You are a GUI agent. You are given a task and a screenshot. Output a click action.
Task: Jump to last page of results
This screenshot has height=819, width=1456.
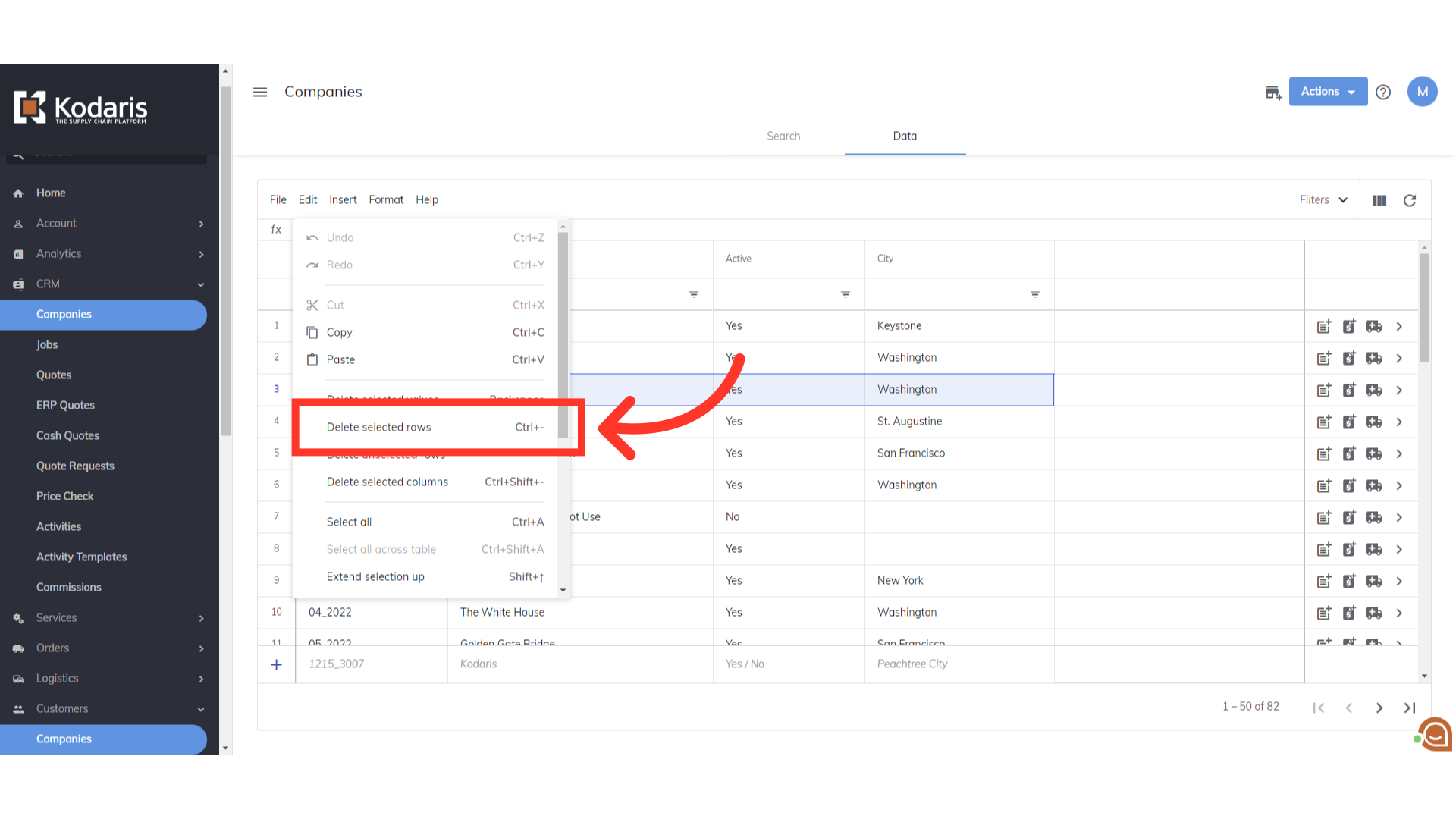[1410, 708]
